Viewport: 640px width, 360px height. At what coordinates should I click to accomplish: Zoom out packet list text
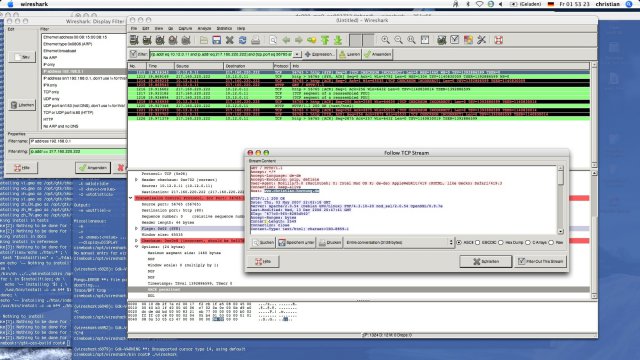tap(398, 40)
